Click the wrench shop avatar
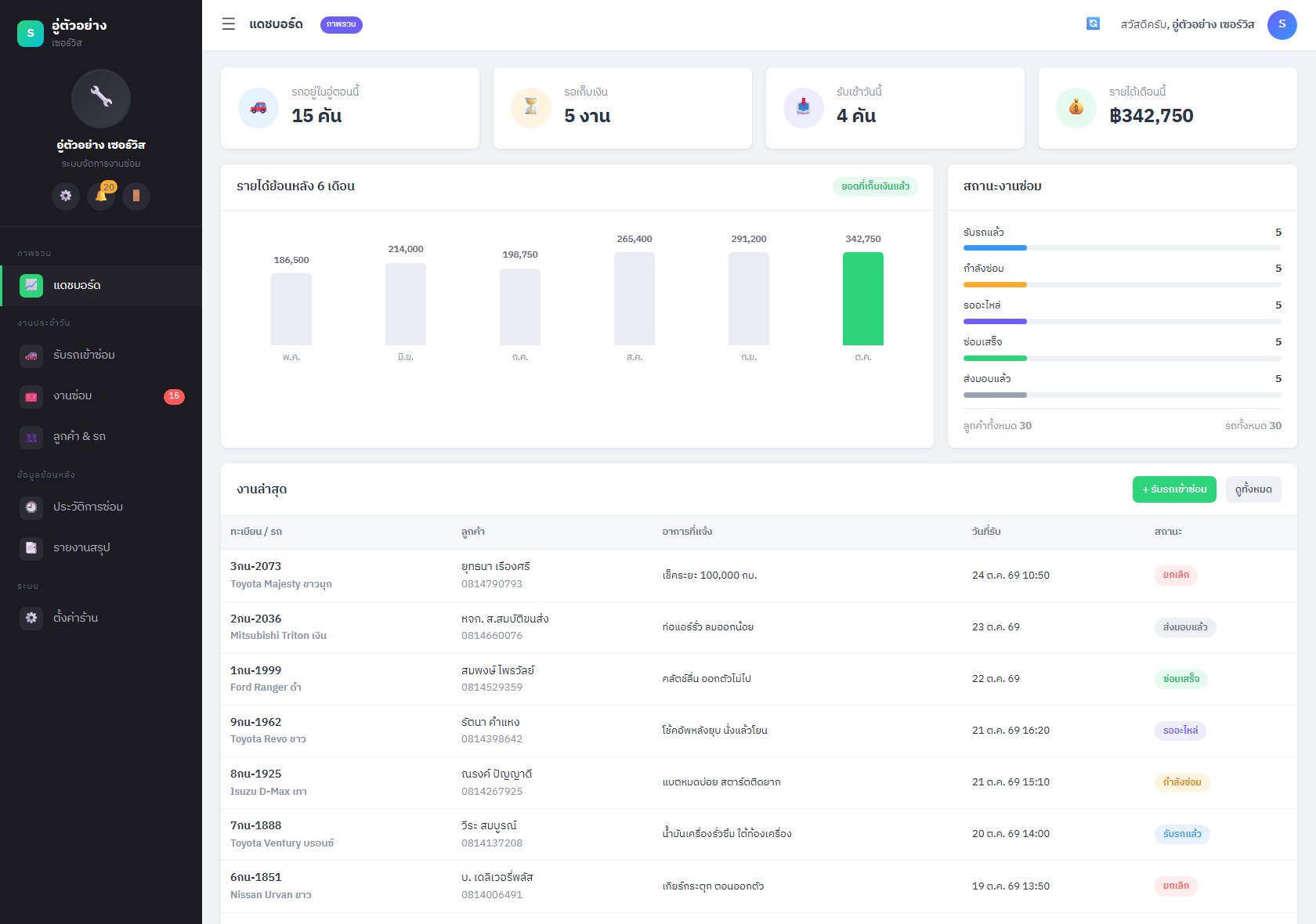The height and width of the screenshot is (924, 1316). coord(101,99)
